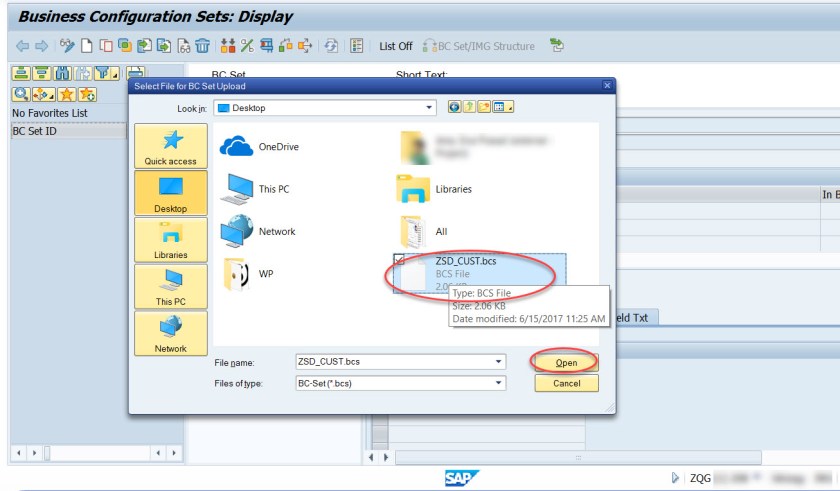840x491 pixels.
Task: Click List Off in the toolbar
Action: pyautogui.click(x=396, y=46)
